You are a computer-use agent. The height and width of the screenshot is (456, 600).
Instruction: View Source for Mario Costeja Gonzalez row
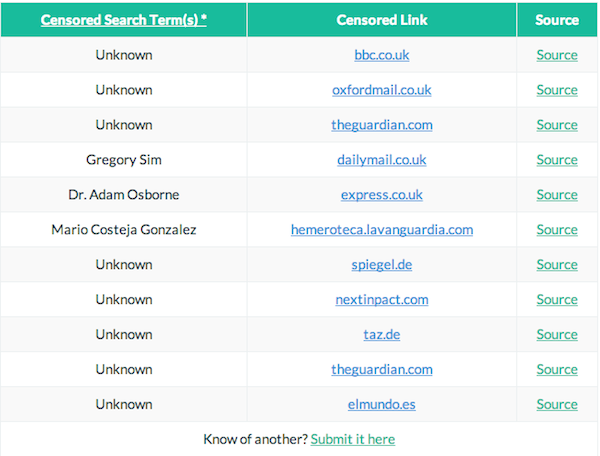(557, 230)
